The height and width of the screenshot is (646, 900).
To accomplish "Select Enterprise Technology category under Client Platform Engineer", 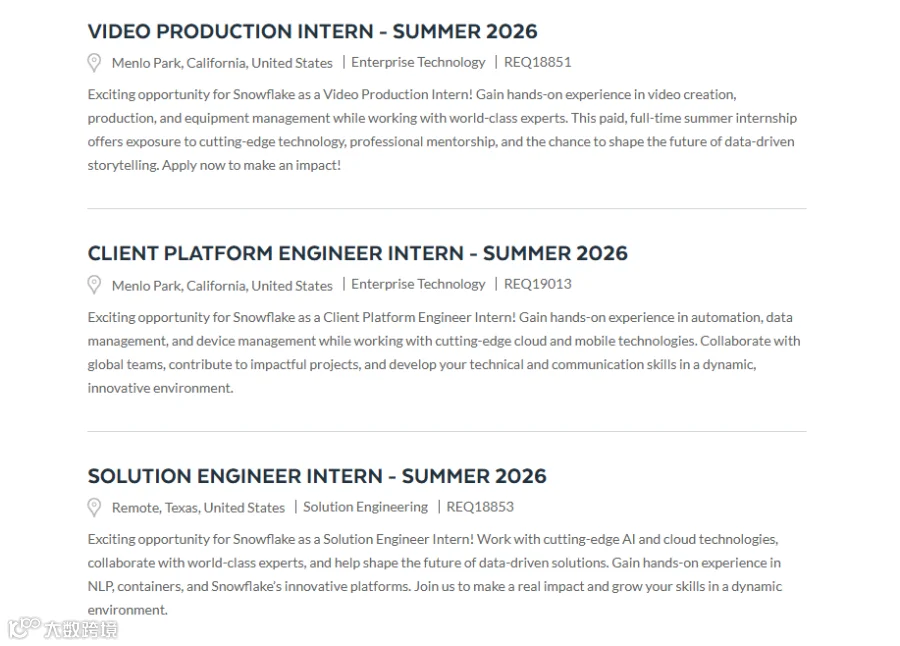I will pyautogui.click(x=418, y=284).
